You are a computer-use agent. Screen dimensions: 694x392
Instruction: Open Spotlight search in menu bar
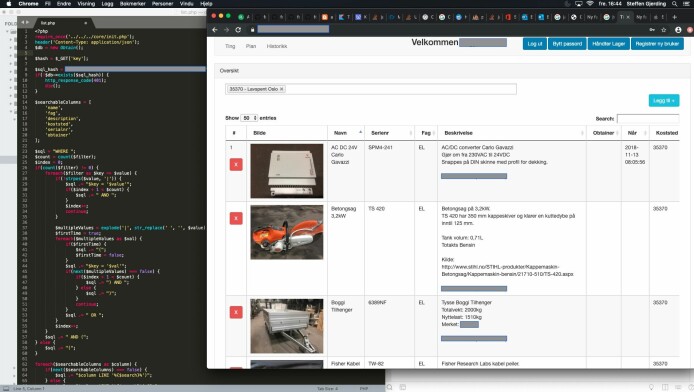click(675, 4)
